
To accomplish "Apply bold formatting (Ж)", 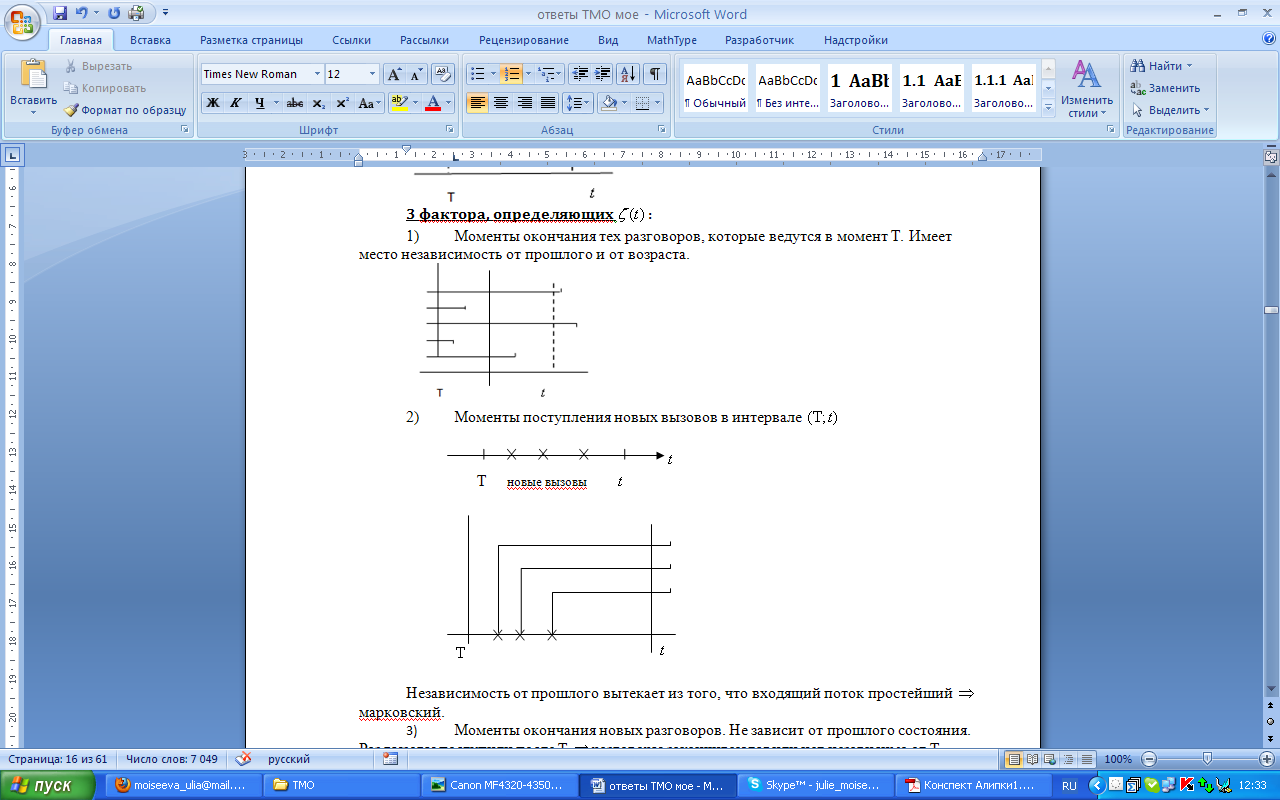I will [213, 103].
